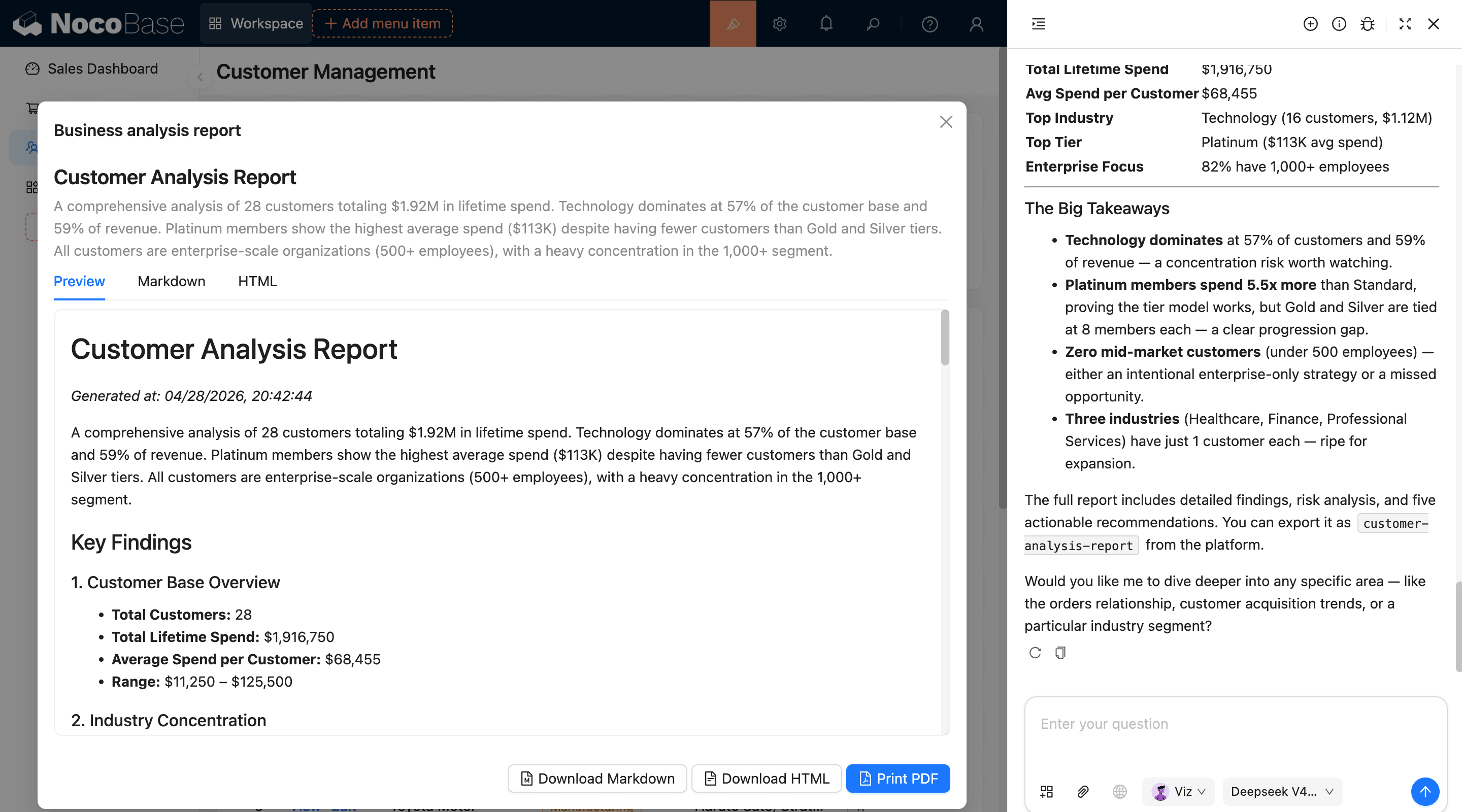The height and width of the screenshot is (812, 1462).
Task: Click the attachment paperclip icon
Action: [x=1083, y=792]
